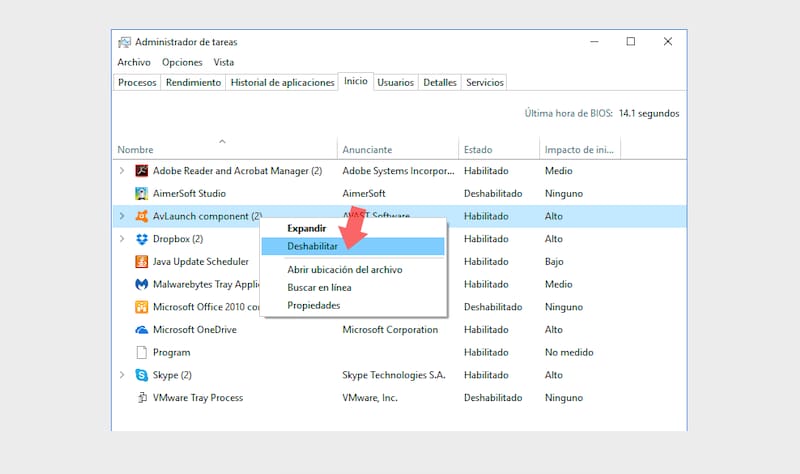Select the Microsoft OneDrive entry
800x474 pixels.
point(195,330)
